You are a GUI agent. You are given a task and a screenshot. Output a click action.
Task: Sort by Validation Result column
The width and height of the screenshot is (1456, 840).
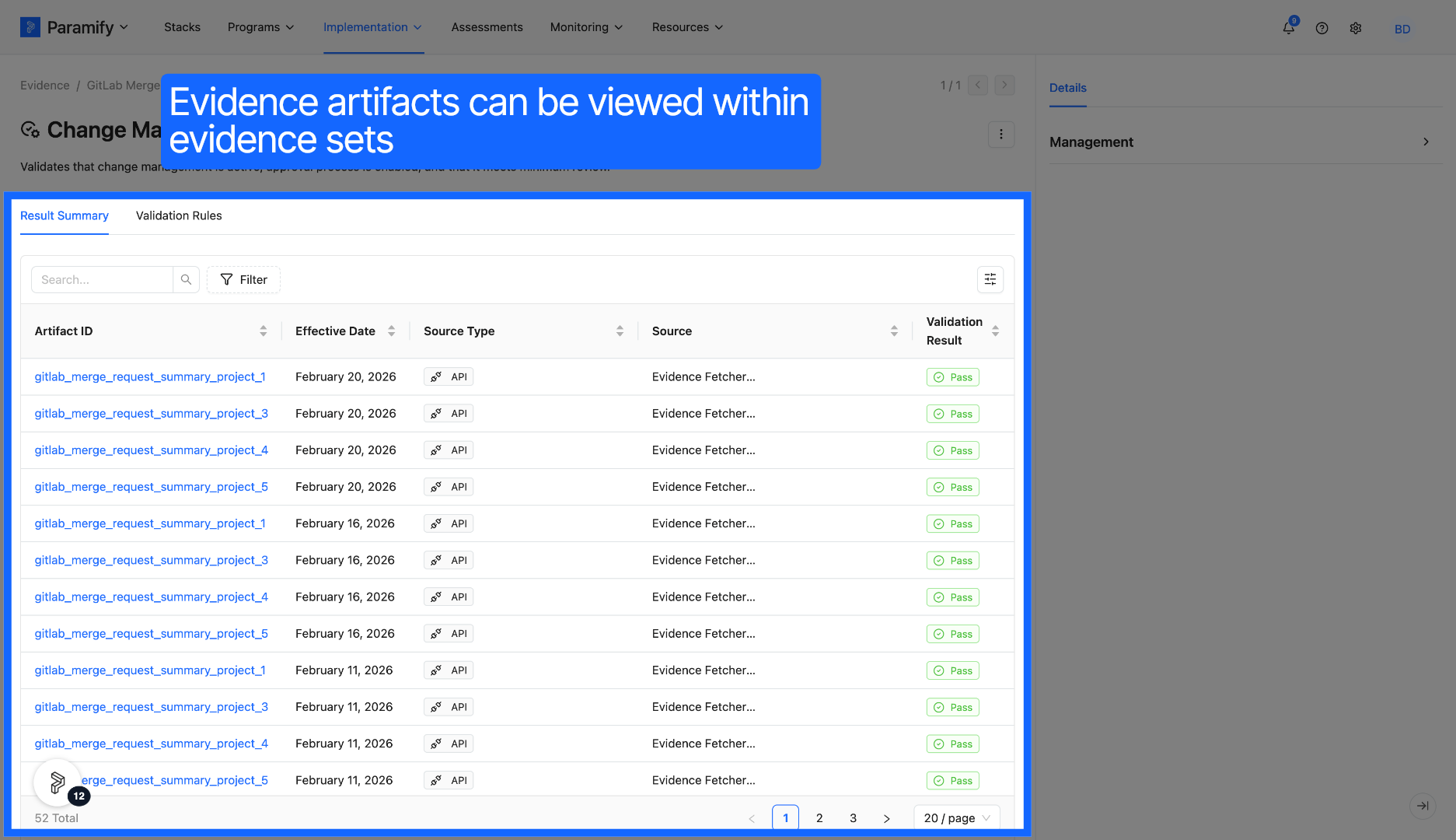995,331
